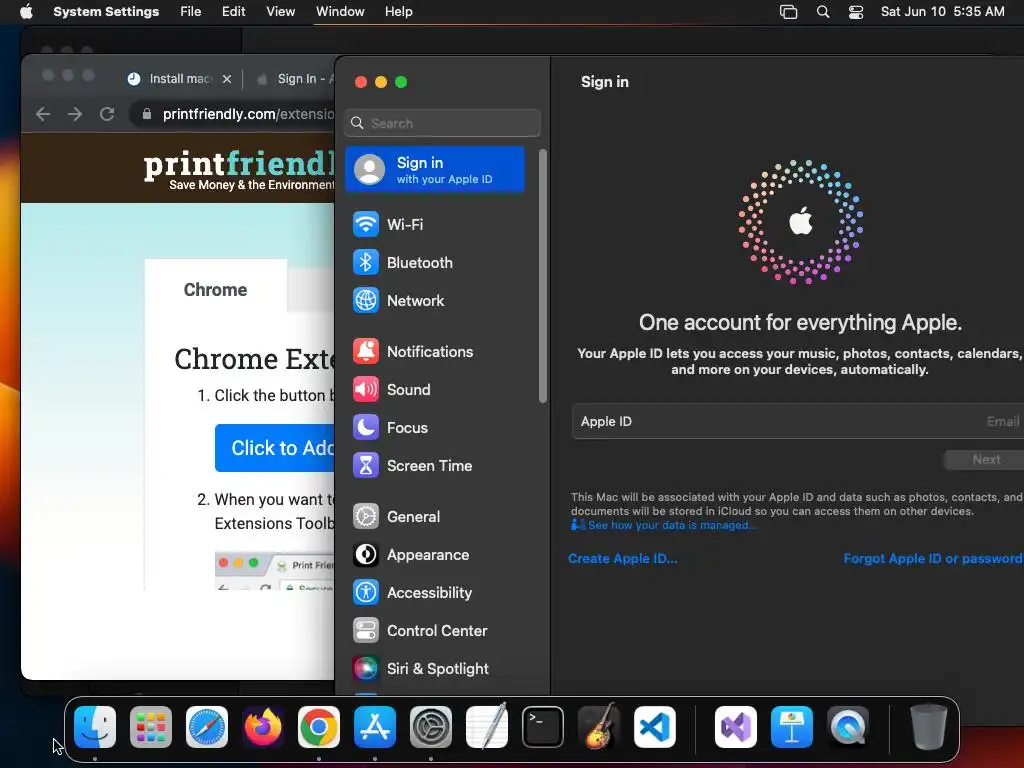Click the Apple ID email field
The height and width of the screenshot is (768, 1024).
pos(797,421)
